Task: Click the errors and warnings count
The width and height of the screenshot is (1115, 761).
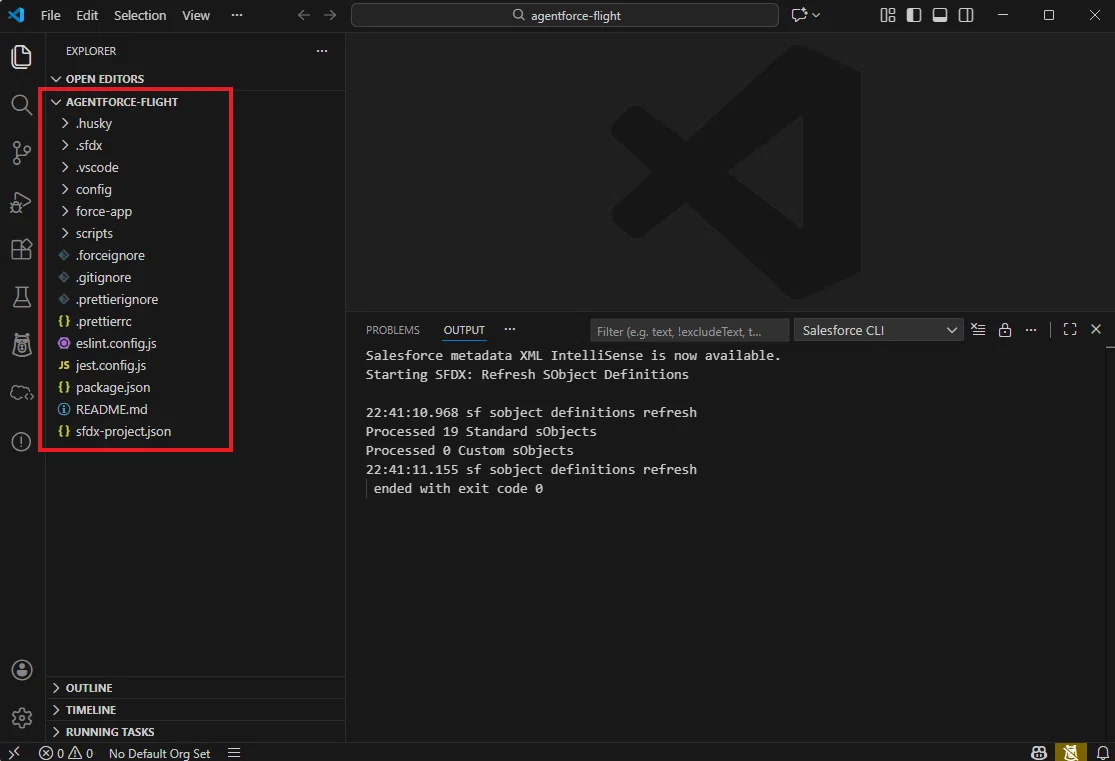Action: click(66, 753)
